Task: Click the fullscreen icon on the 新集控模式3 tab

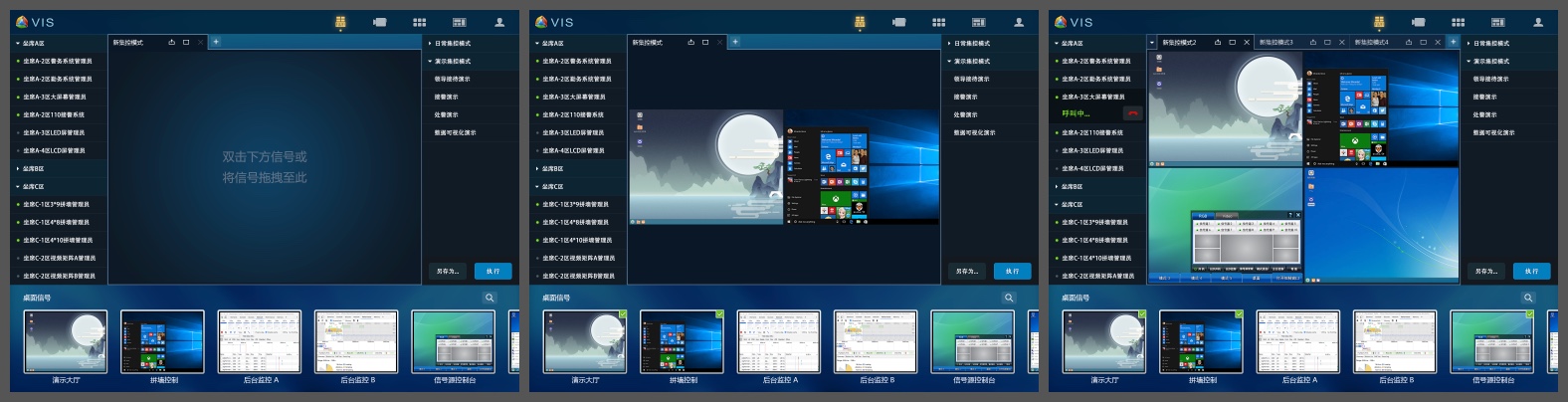Action: click(1327, 43)
